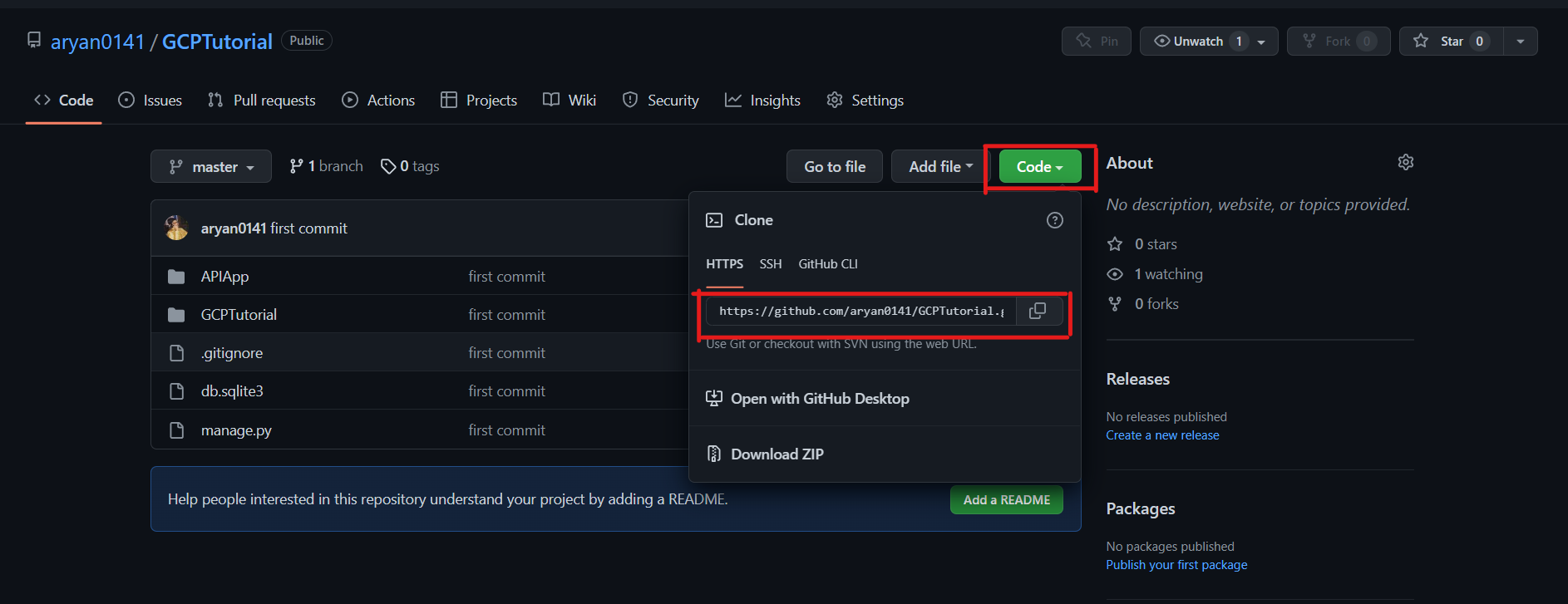Click the GCPTutorial folder icon
Image resolution: width=1568 pixels, height=604 pixels.
pyautogui.click(x=176, y=314)
